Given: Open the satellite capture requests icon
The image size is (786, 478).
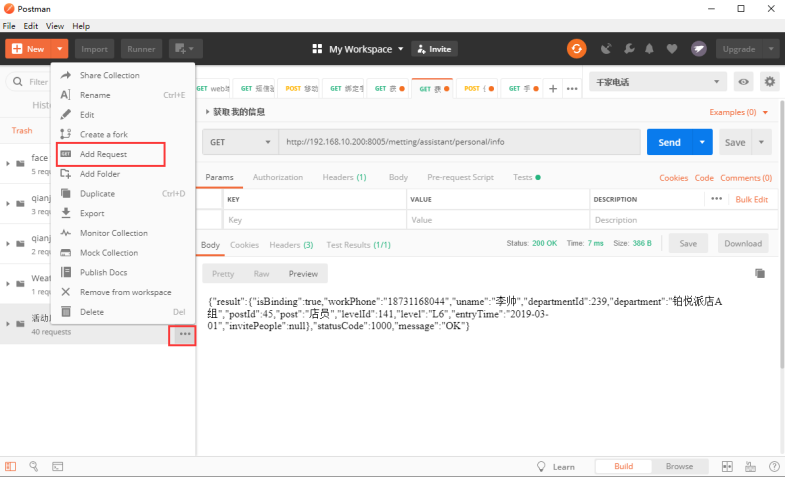Looking at the screenshot, I should tap(606, 49).
